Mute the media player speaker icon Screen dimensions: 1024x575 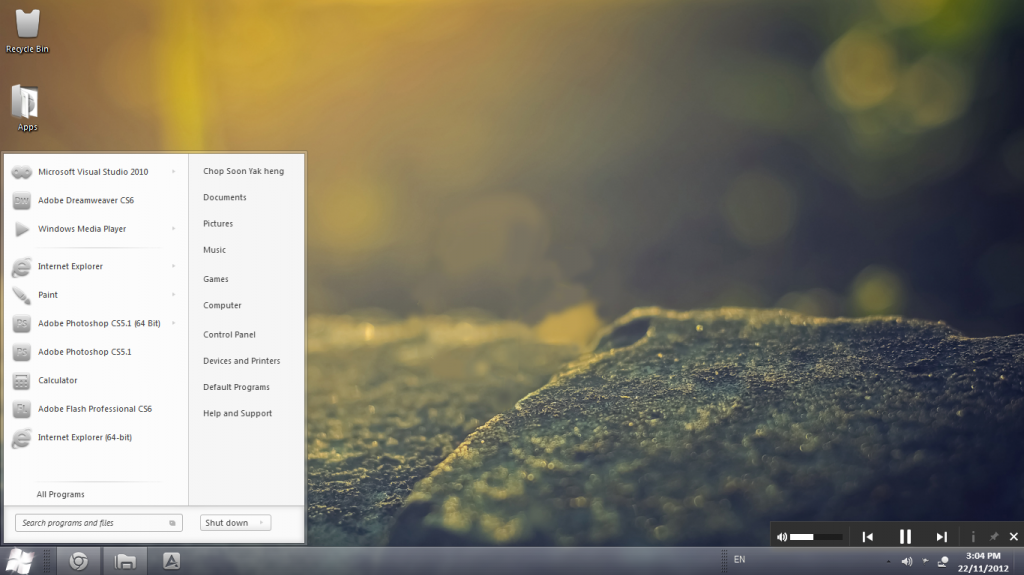[782, 537]
